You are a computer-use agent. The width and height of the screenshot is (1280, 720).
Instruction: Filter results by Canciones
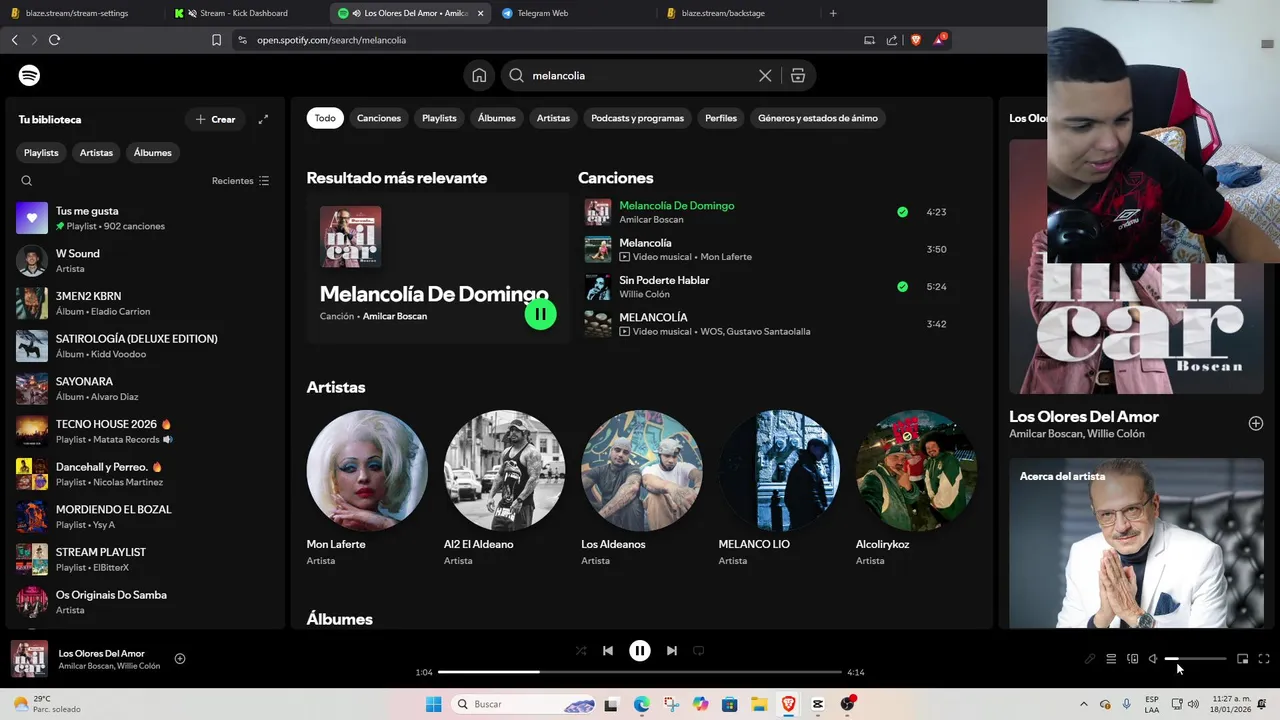coord(379,118)
